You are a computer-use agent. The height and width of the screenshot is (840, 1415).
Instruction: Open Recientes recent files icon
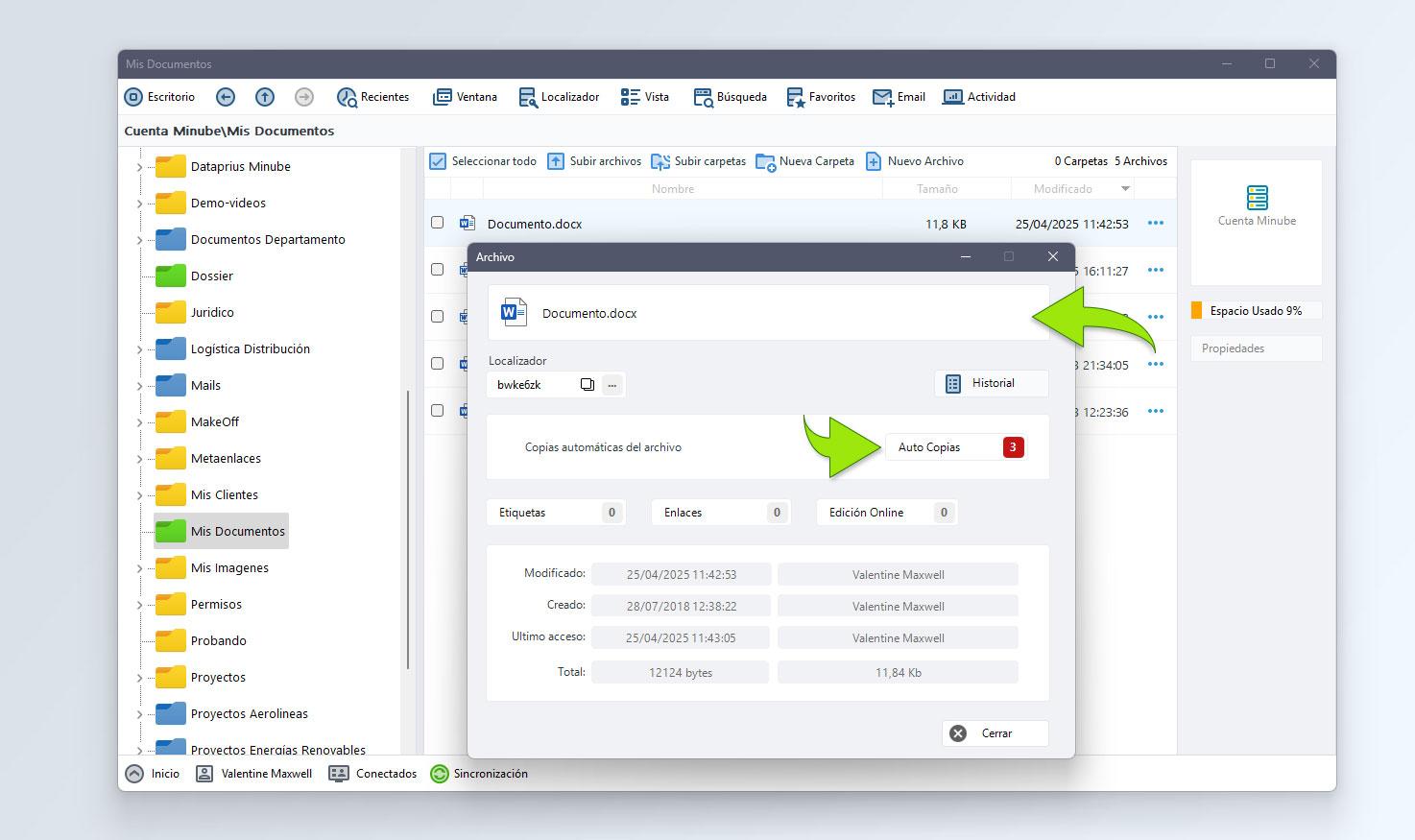(x=347, y=97)
